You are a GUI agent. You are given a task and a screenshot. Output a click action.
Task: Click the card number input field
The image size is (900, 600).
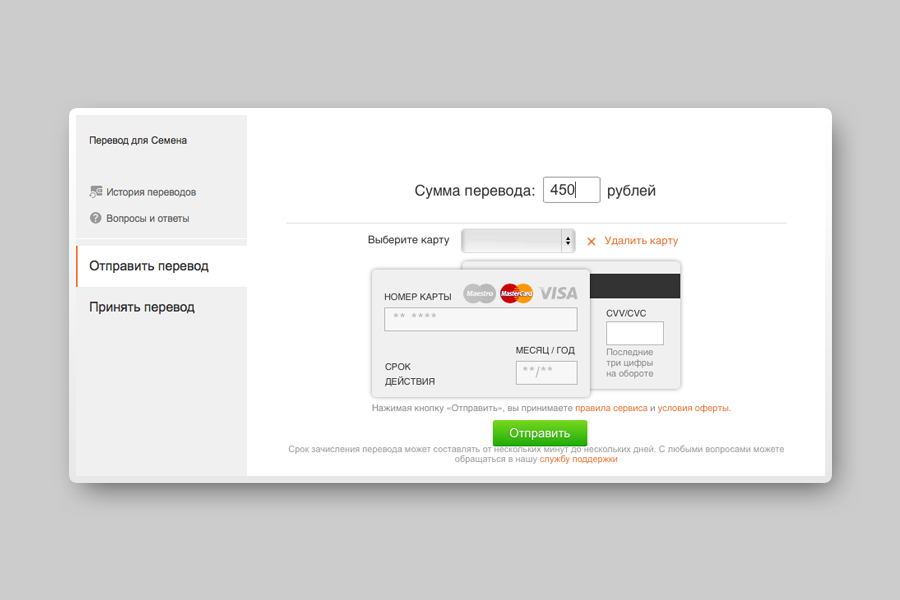click(481, 319)
